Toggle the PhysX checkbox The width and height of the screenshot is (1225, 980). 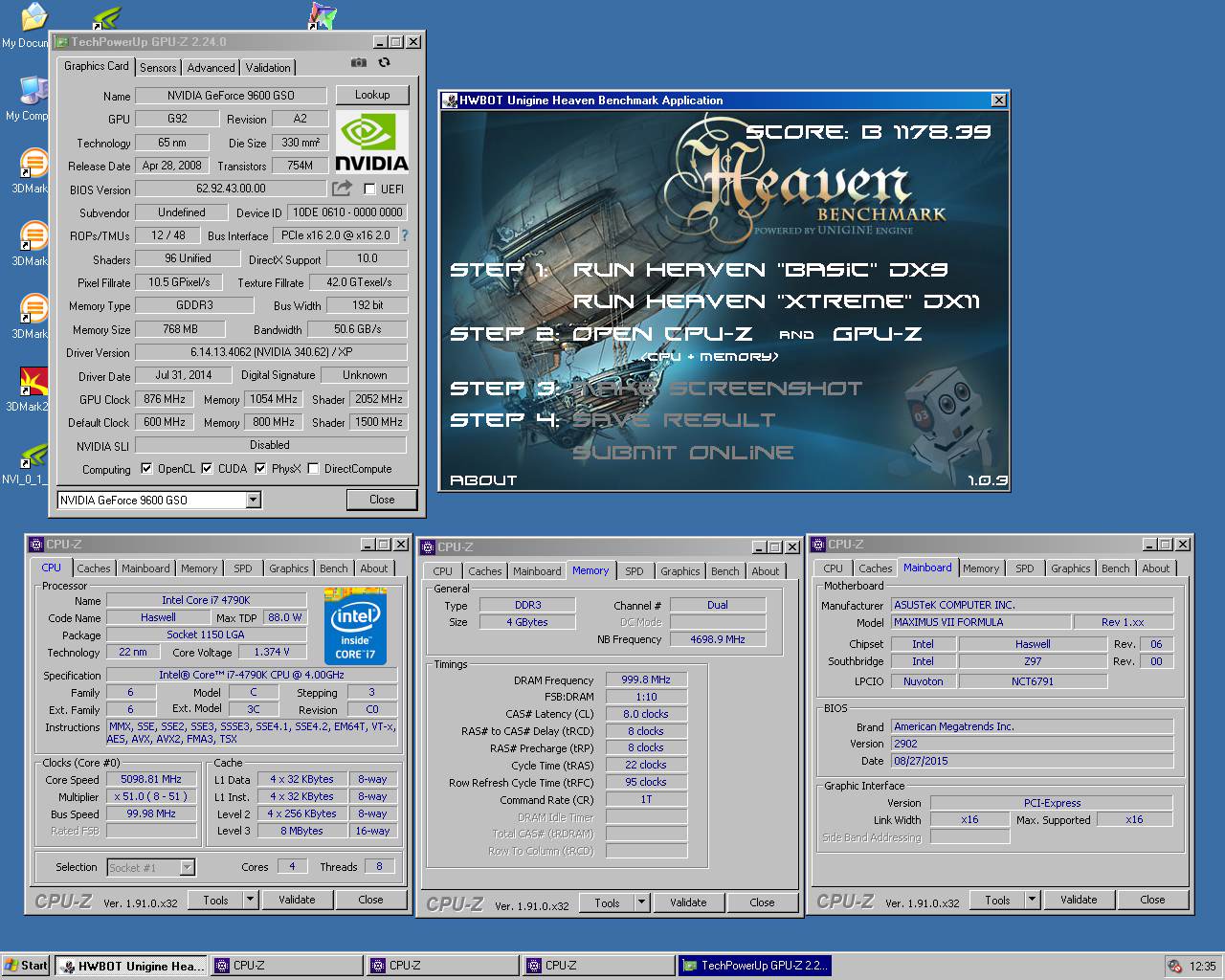pyautogui.click(x=260, y=469)
